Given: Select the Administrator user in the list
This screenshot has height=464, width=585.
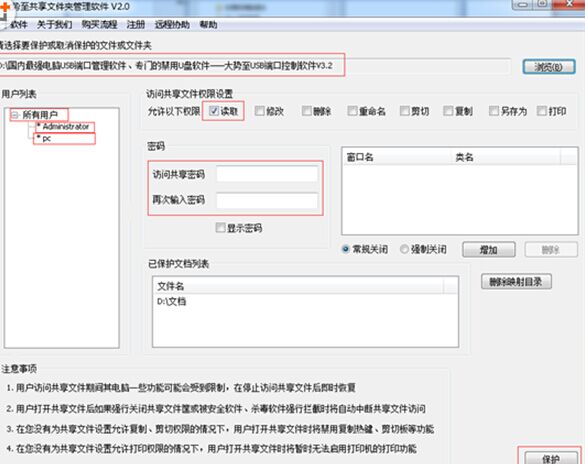Looking at the screenshot, I should [65, 127].
